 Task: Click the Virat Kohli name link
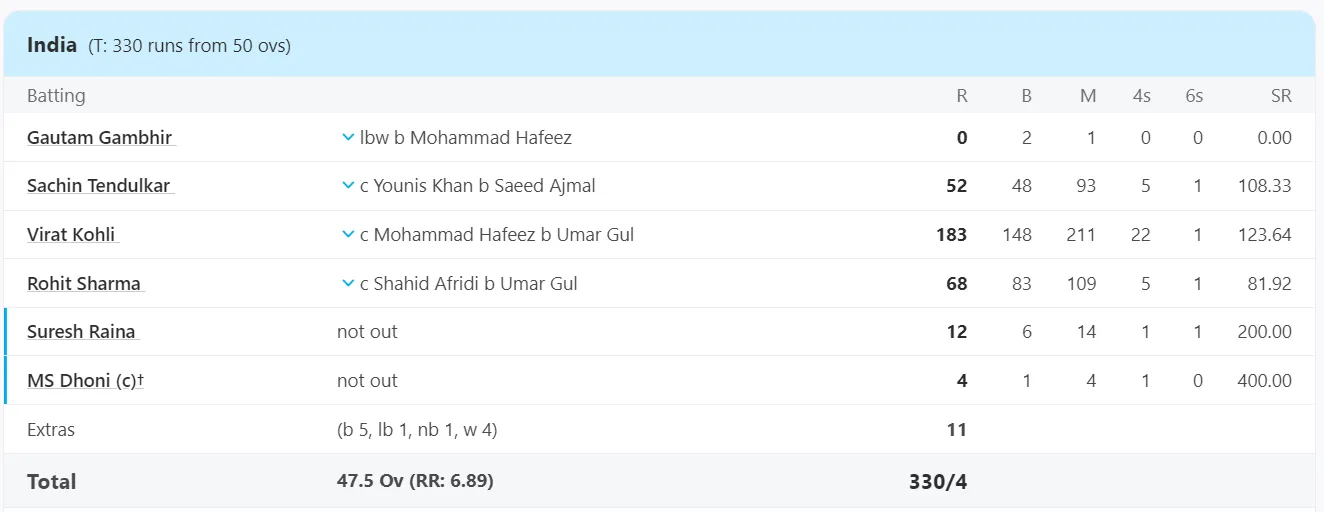click(72, 235)
